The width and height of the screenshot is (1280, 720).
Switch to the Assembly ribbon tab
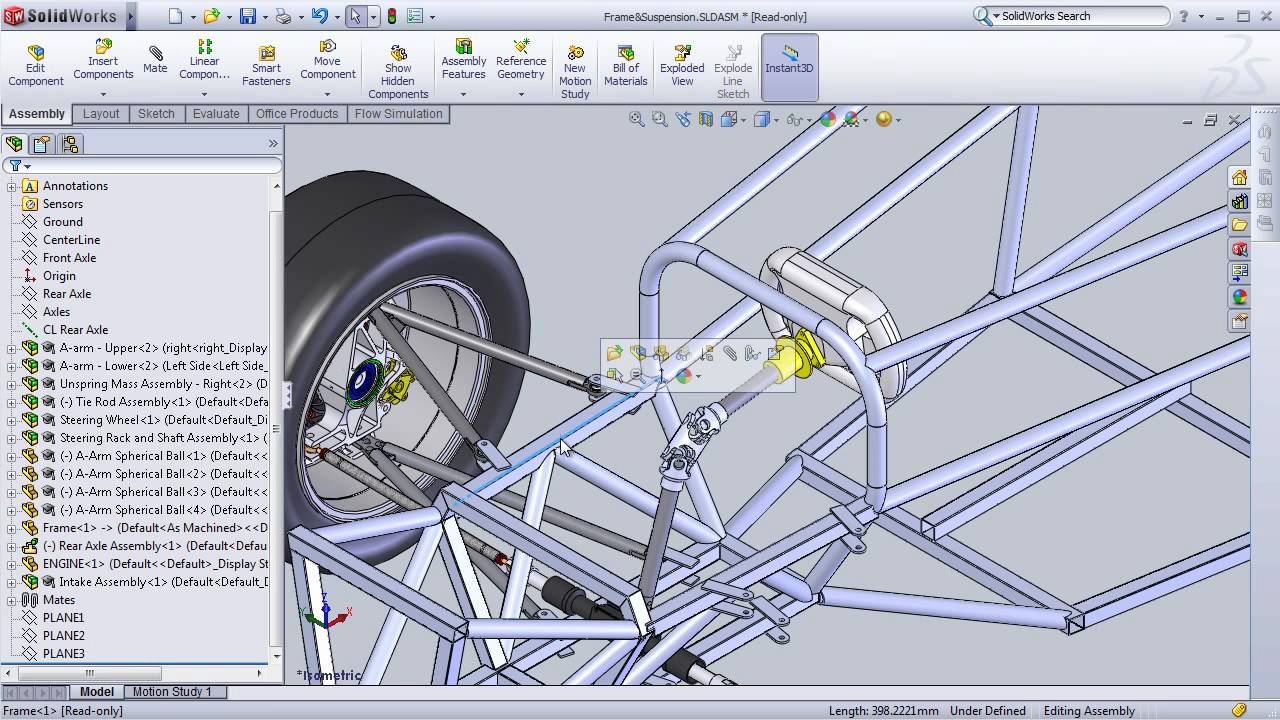coord(37,114)
